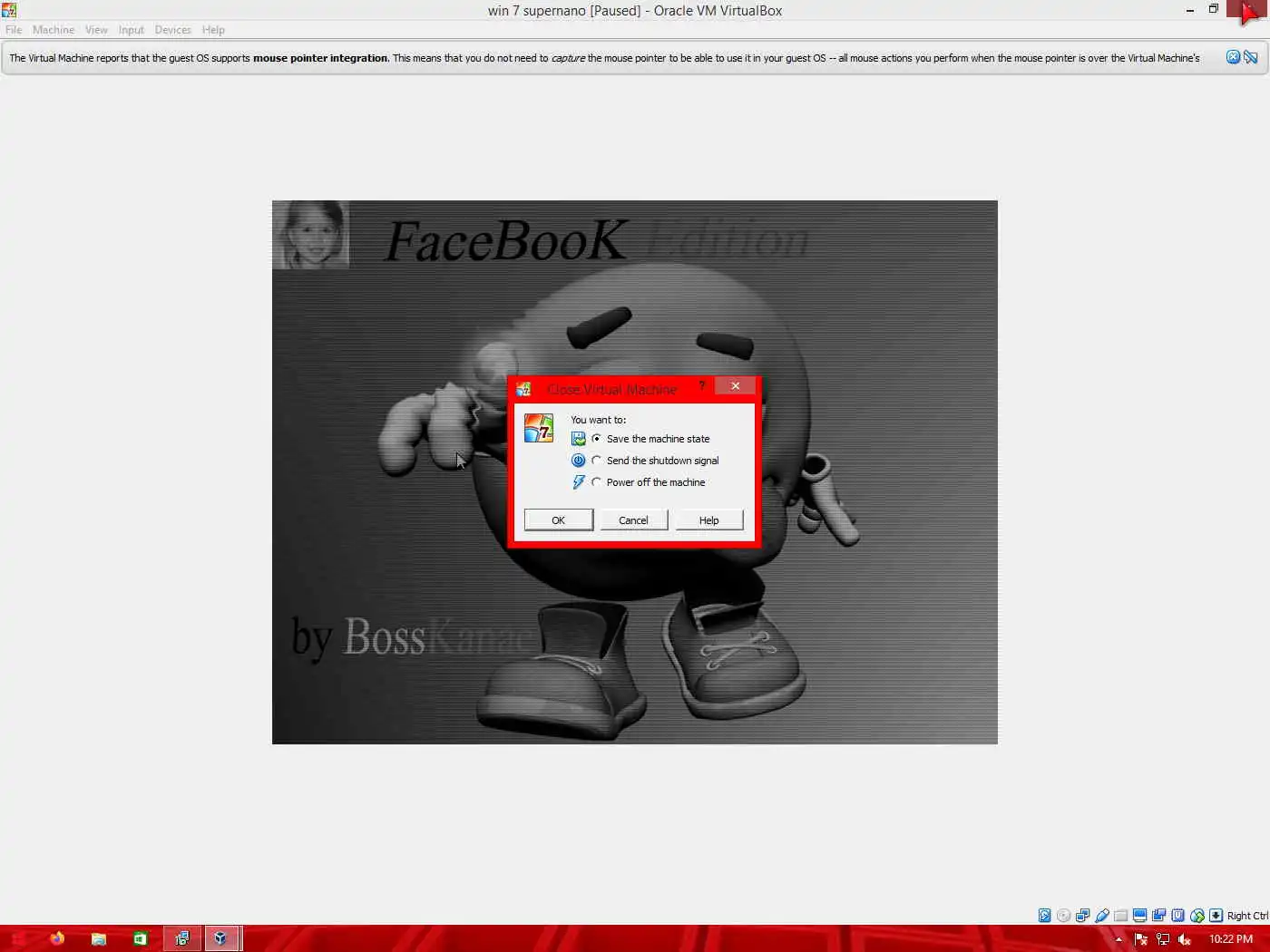Screen dimensions: 1270x952
Task: Click the don't-show-again icon on the notification bar
Action: (x=1251, y=57)
